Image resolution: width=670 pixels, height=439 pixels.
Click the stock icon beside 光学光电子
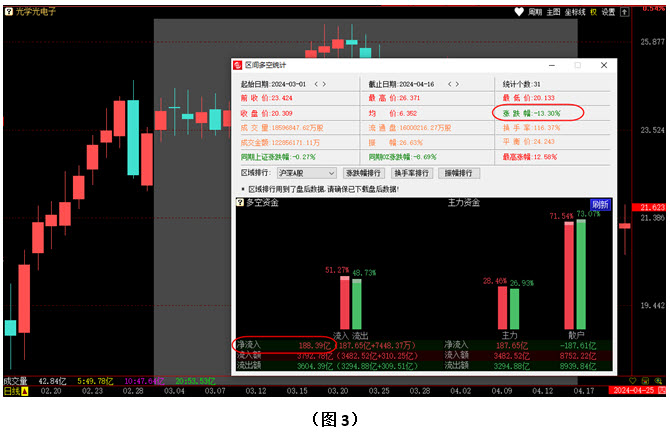point(9,12)
